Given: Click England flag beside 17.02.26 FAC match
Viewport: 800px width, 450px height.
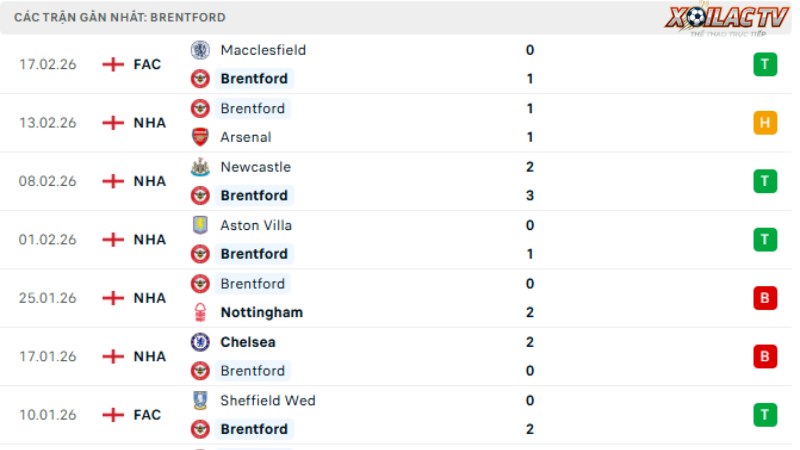Looking at the screenshot, I should [x=113, y=65].
